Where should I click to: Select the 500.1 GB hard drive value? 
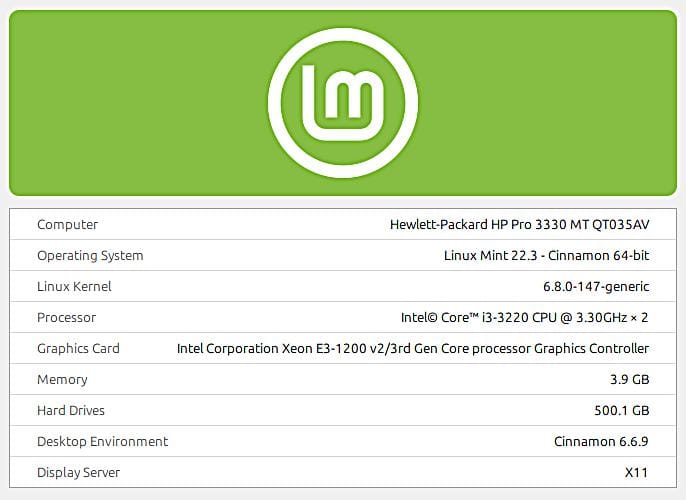click(x=621, y=411)
